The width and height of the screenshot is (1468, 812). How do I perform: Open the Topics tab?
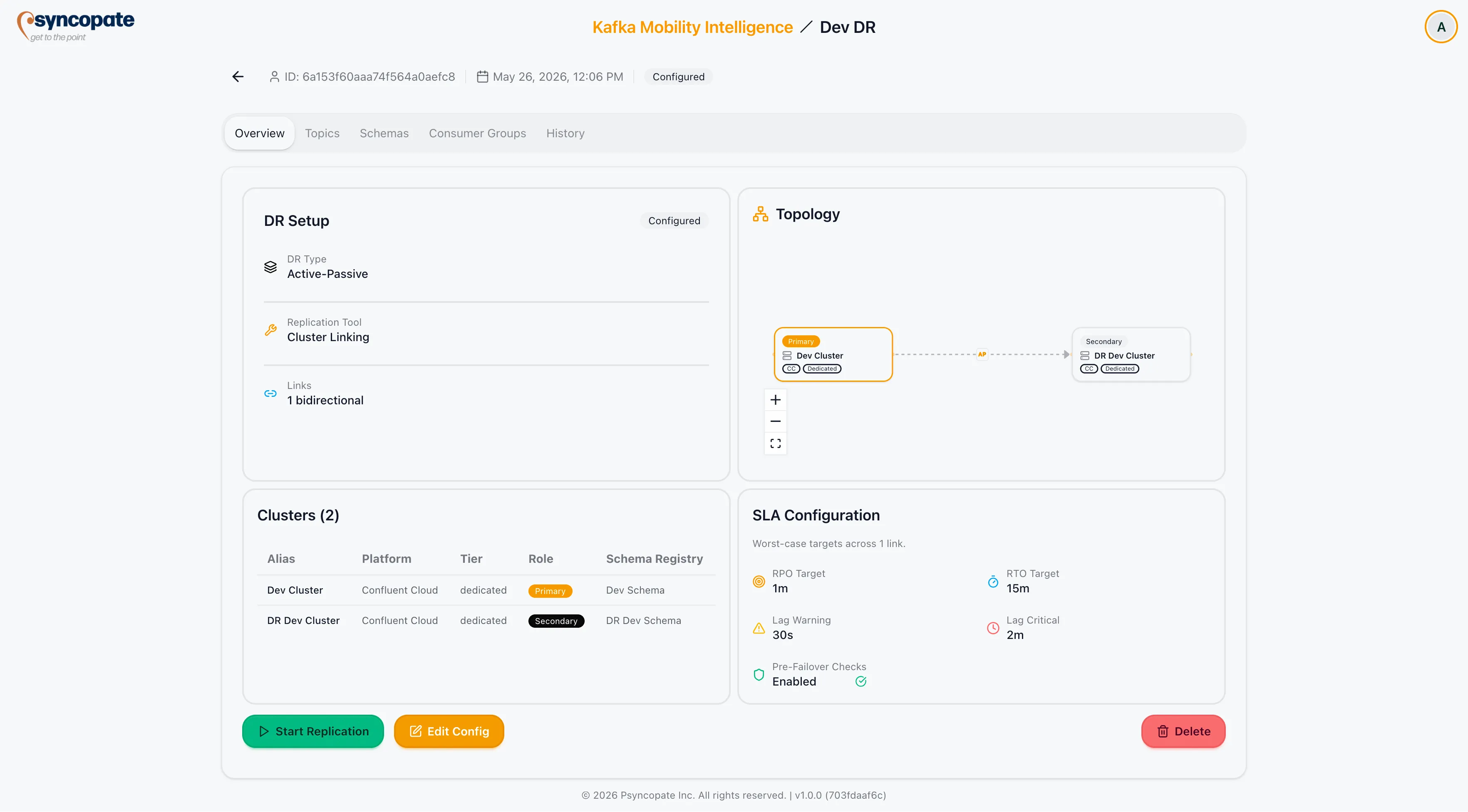[x=322, y=134]
